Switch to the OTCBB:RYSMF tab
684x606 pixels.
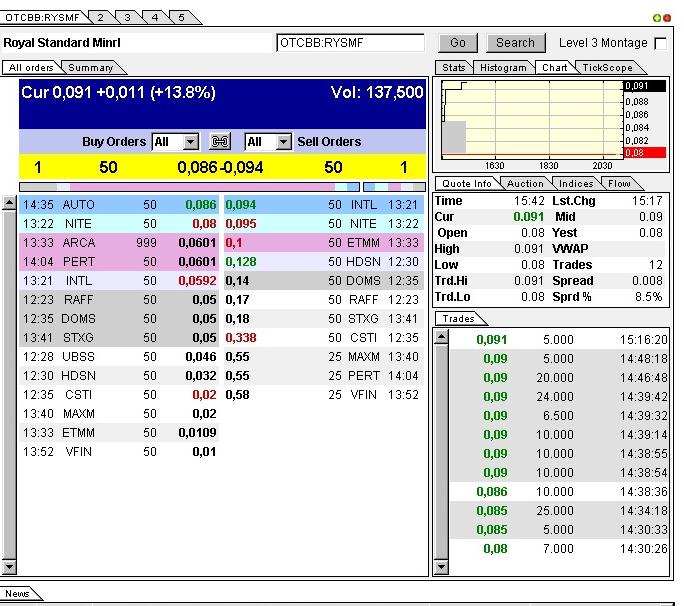[44, 17]
